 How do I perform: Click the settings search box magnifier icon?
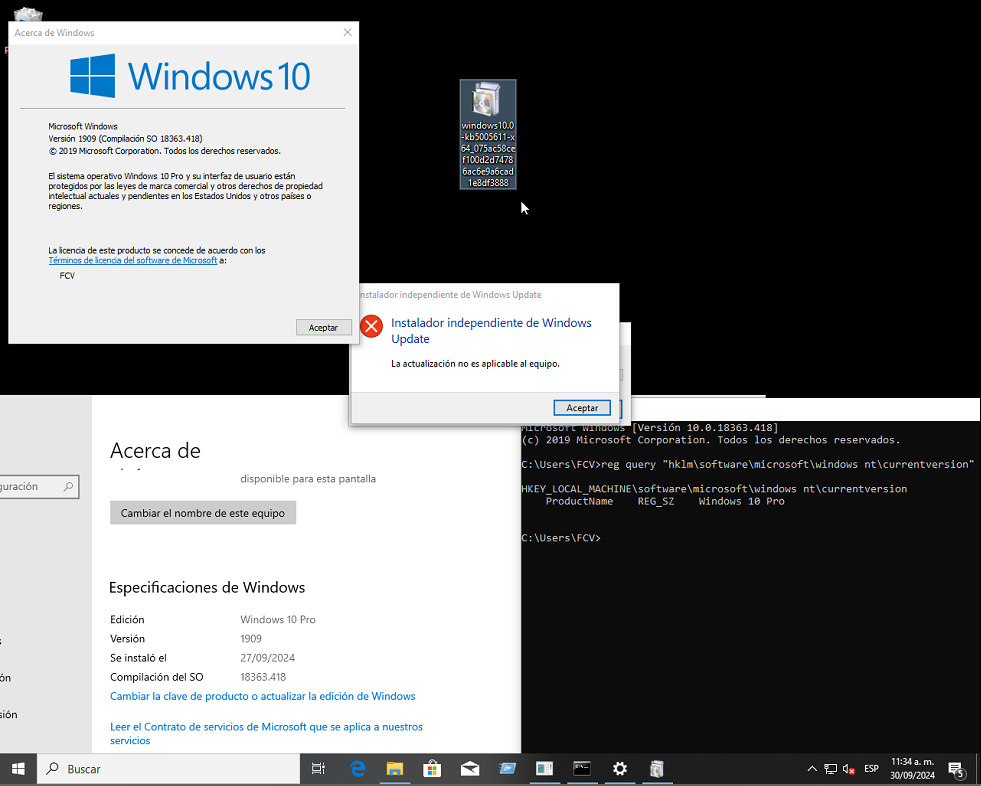[68, 486]
